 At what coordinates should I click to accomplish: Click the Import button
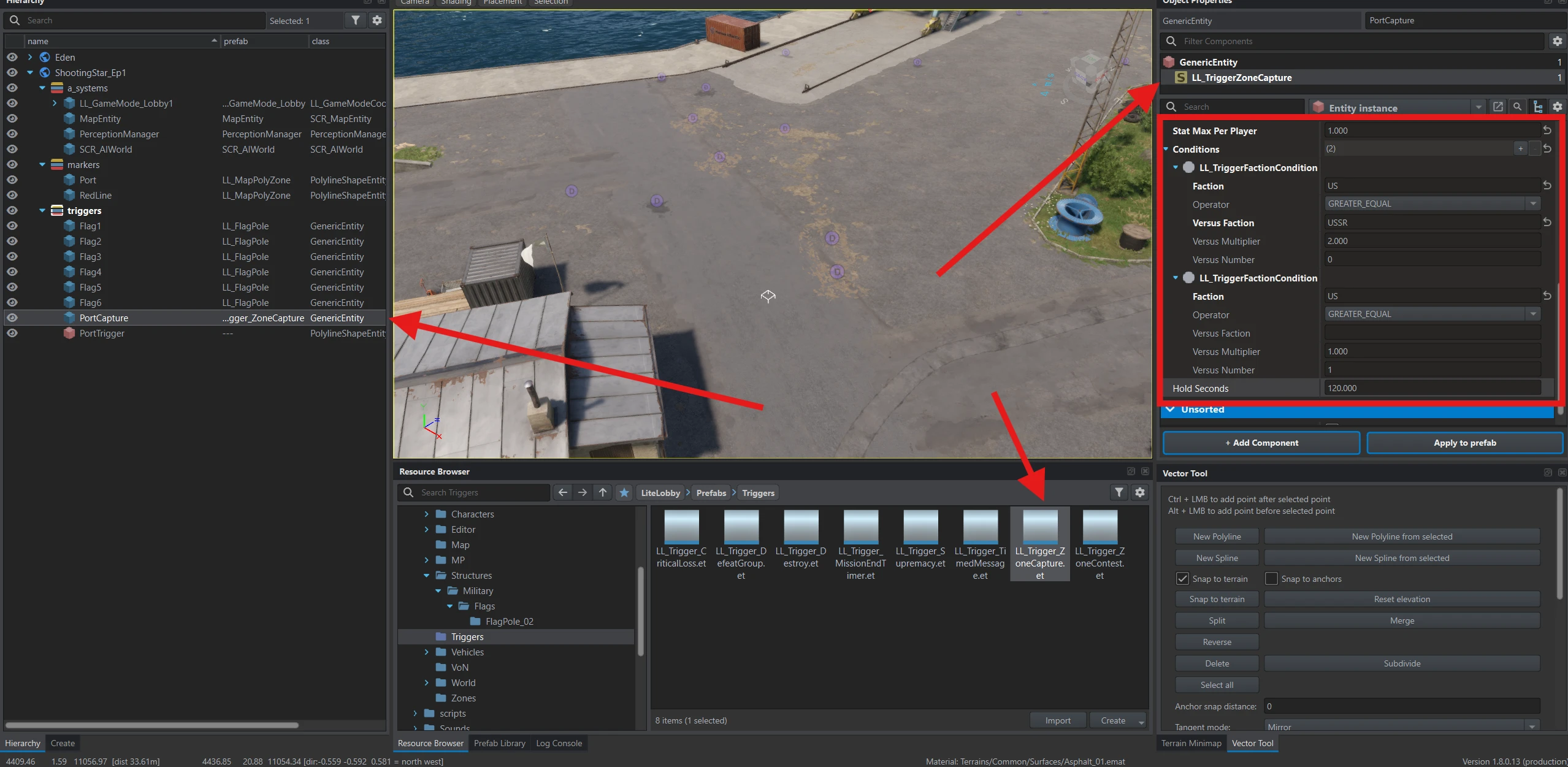click(x=1058, y=720)
